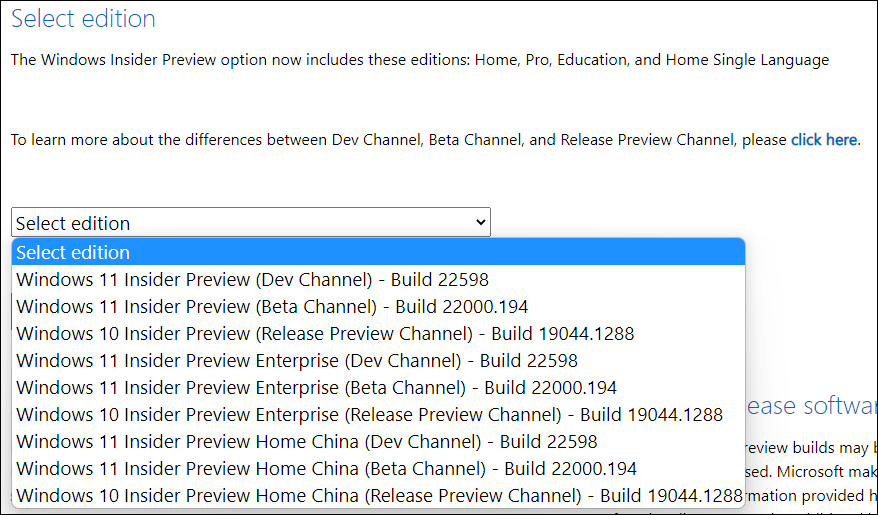Select Windows 11 Insider Preview (Beta Channel) Build 22000.194
Screen dimensions: 878x515
[x=379, y=306]
